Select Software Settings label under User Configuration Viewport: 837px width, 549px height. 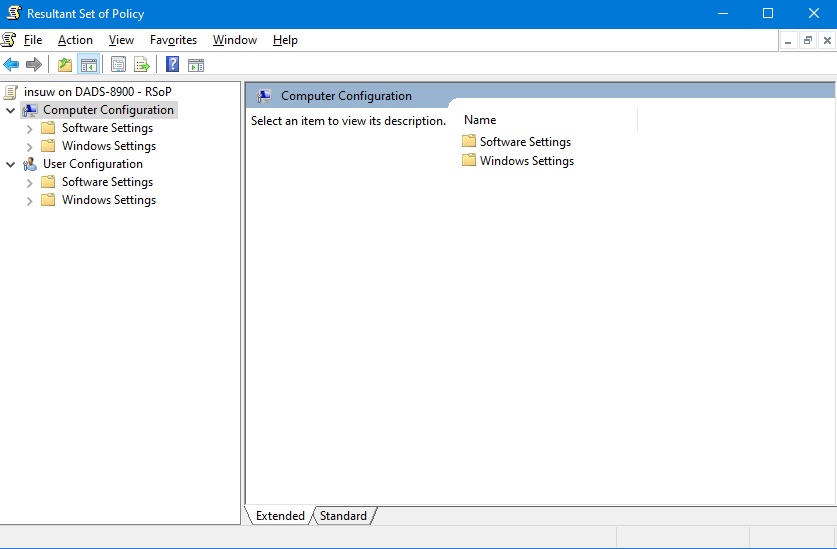[107, 182]
